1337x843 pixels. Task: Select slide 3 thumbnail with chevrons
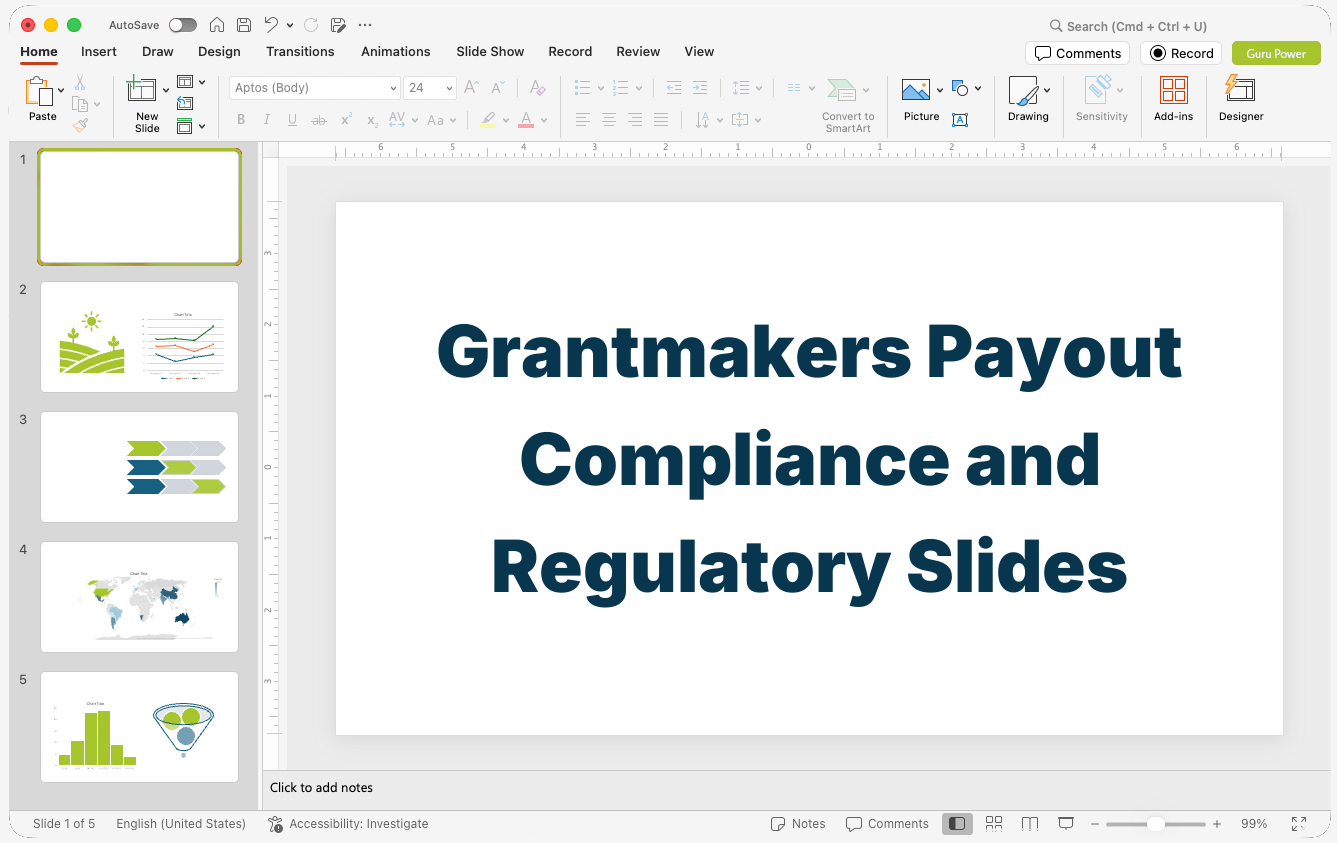(139, 467)
